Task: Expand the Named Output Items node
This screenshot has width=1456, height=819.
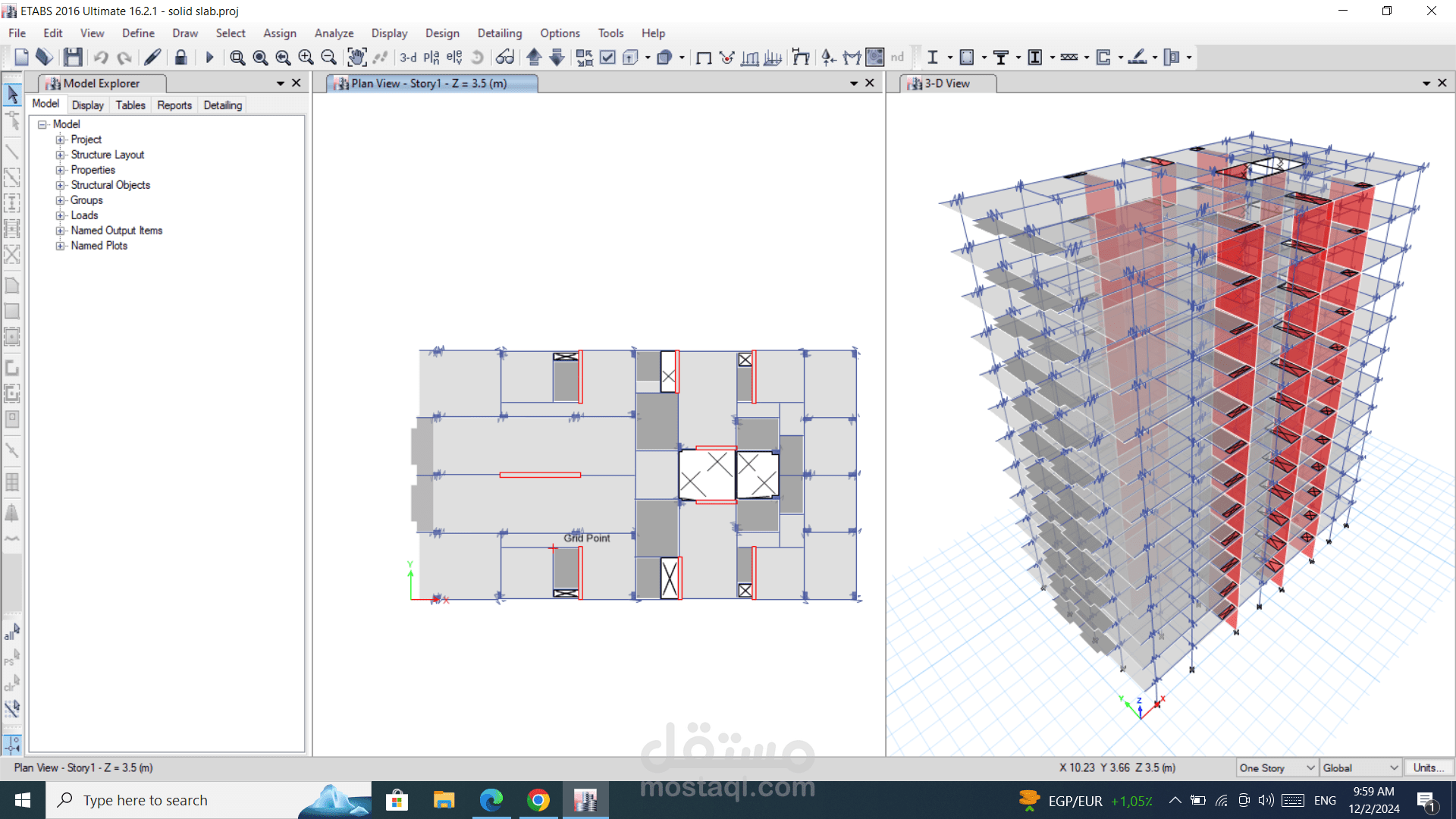Action: 60,231
